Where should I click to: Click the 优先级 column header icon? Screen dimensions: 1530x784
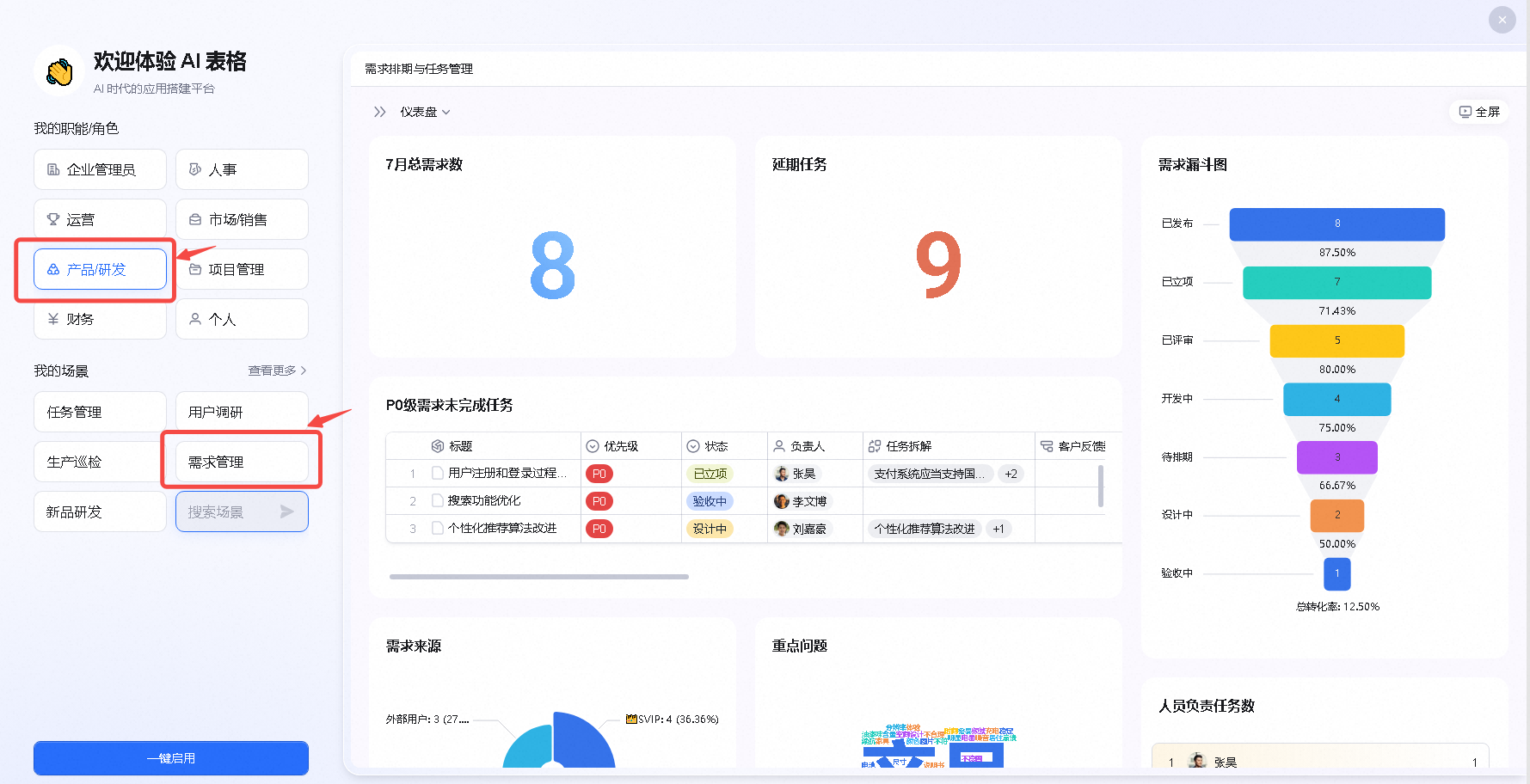tap(593, 446)
